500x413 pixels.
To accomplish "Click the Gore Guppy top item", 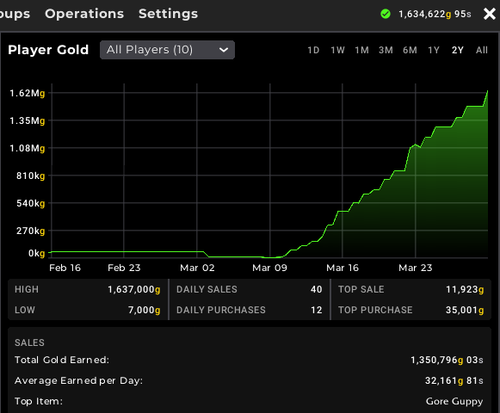I will coord(454,401).
